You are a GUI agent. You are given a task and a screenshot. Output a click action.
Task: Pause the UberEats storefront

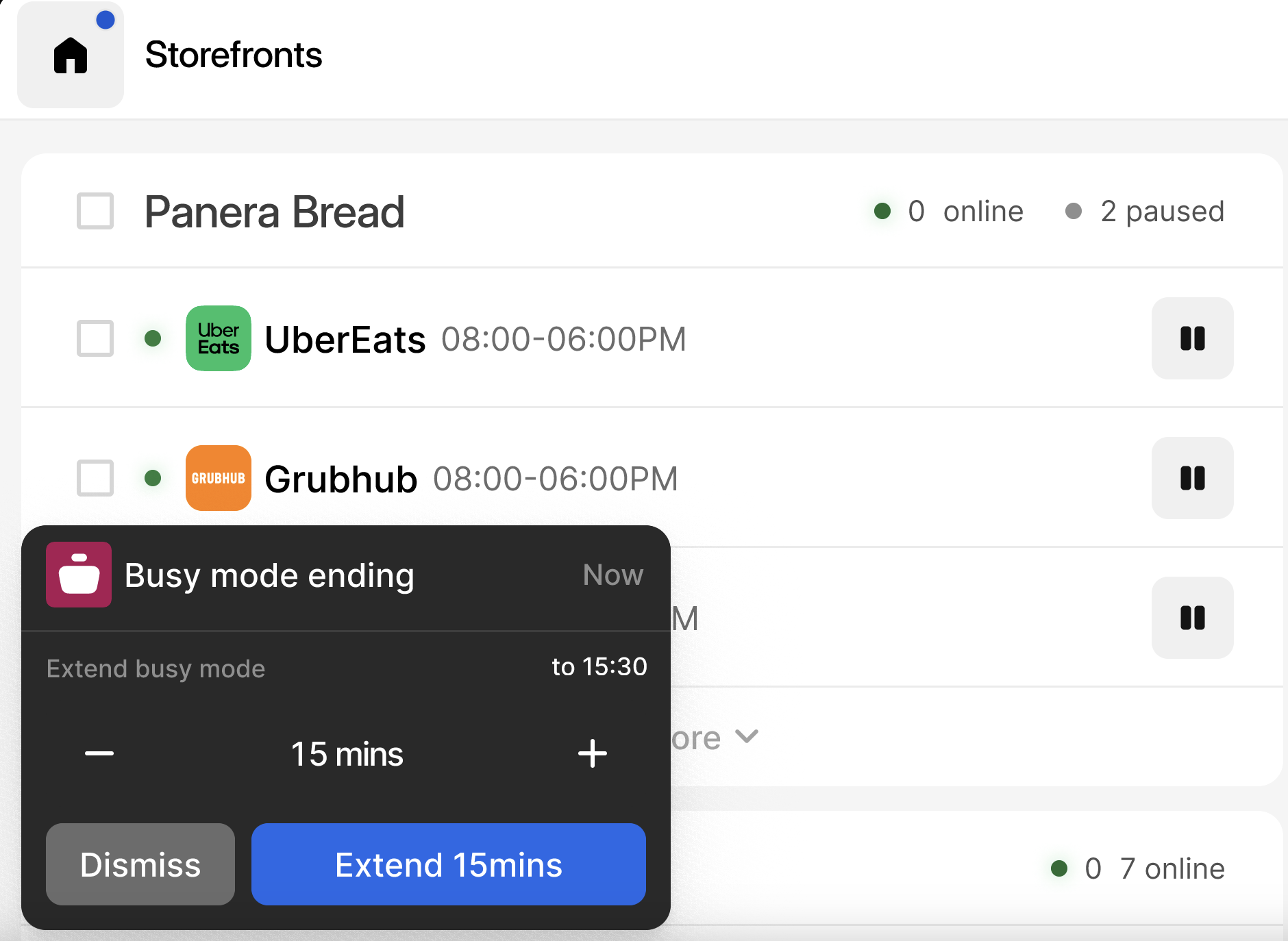coord(1192,338)
